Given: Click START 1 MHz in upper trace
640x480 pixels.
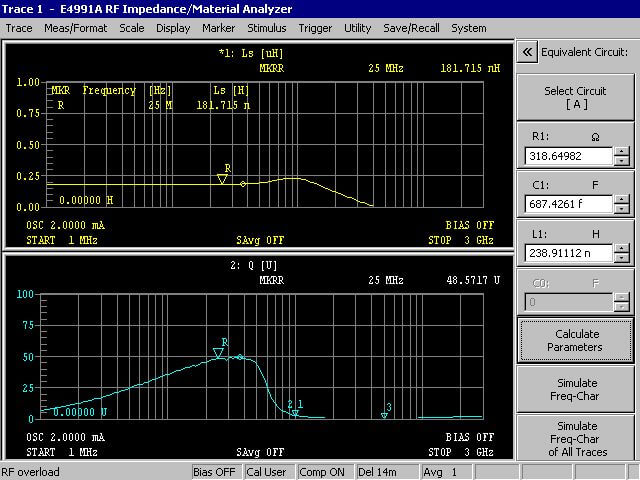Looking at the screenshot, I should 62,240.
